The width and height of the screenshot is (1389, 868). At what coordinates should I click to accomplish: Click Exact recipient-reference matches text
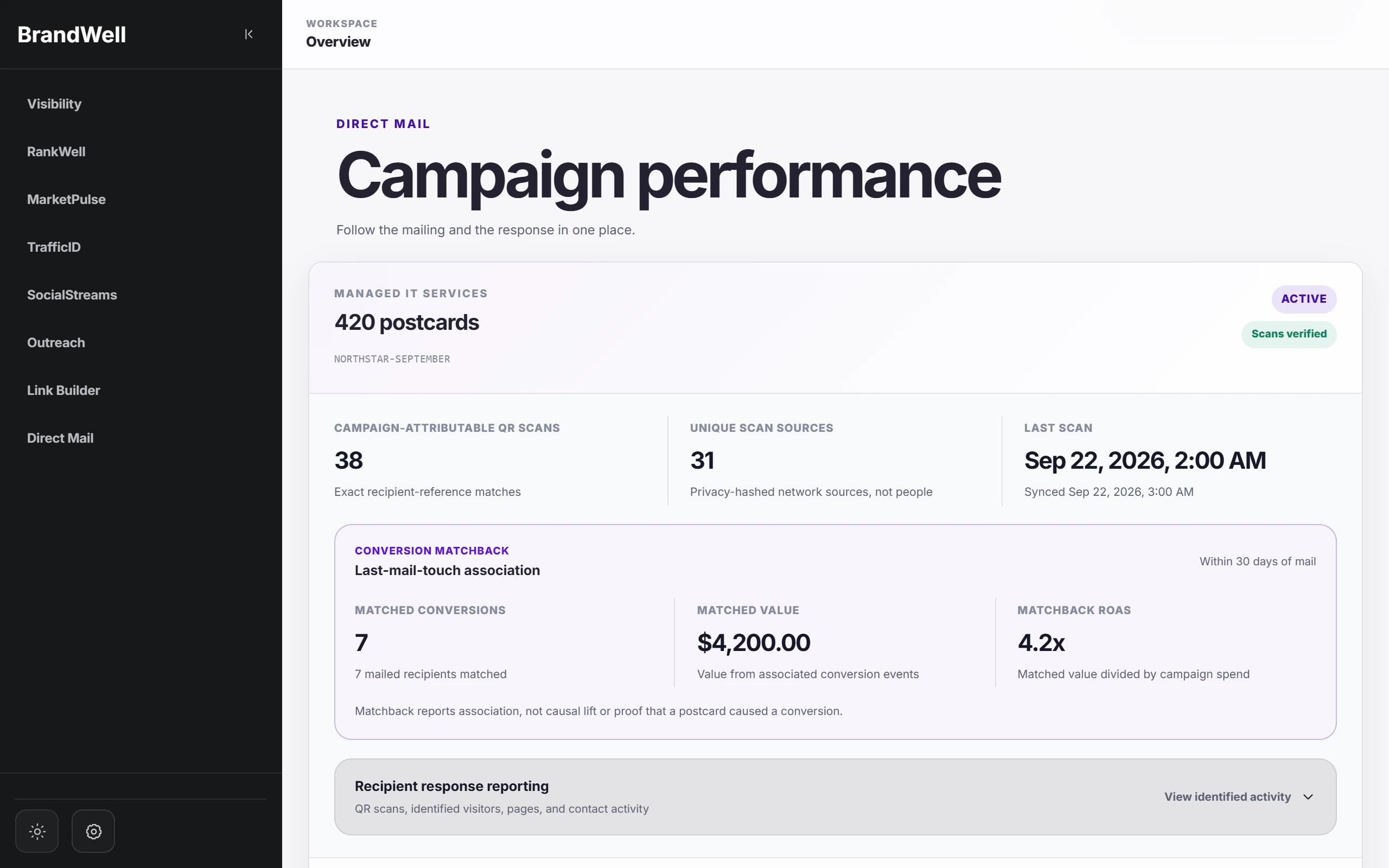(427, 492)
